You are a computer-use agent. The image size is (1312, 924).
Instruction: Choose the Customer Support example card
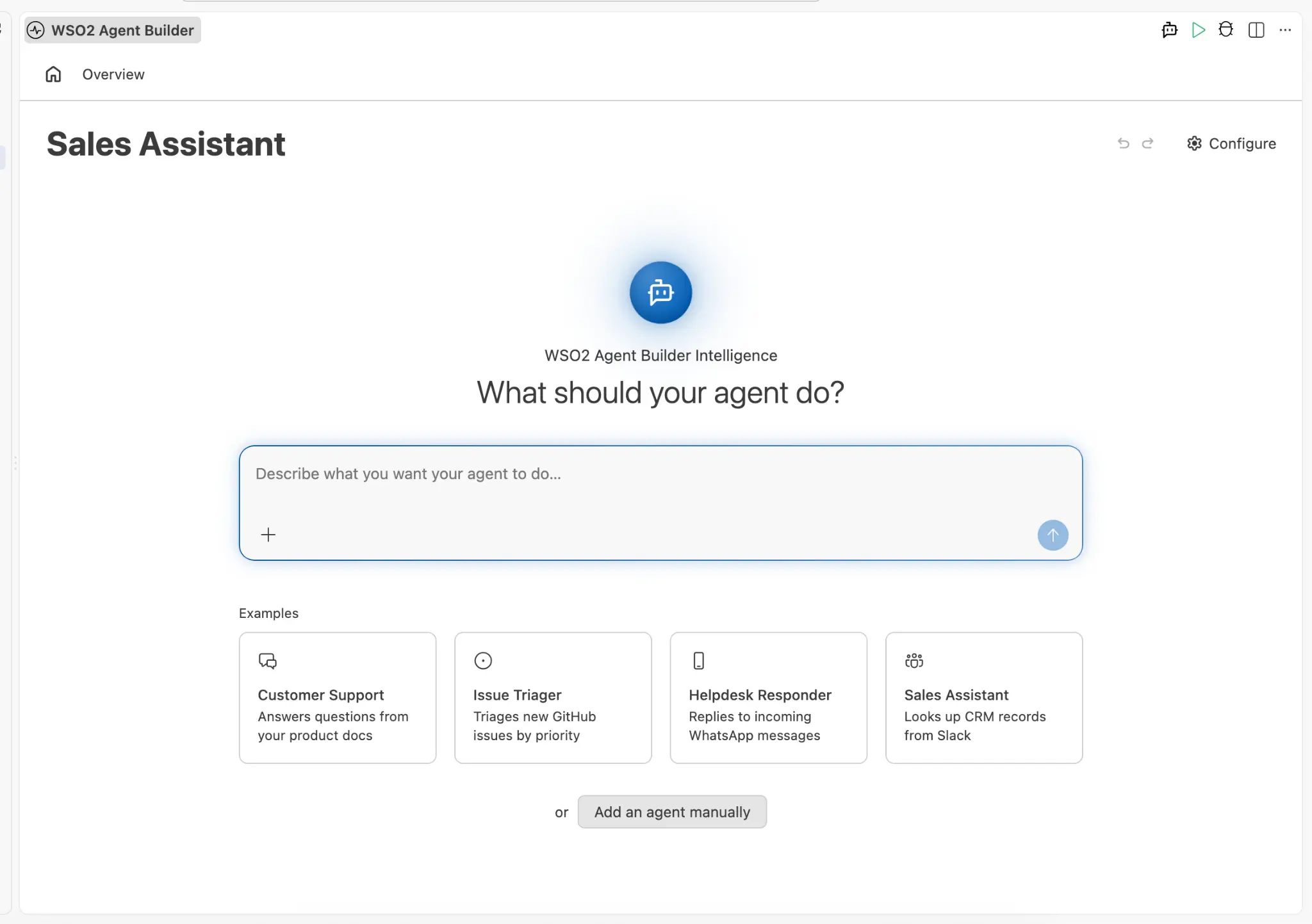(338, 698)
